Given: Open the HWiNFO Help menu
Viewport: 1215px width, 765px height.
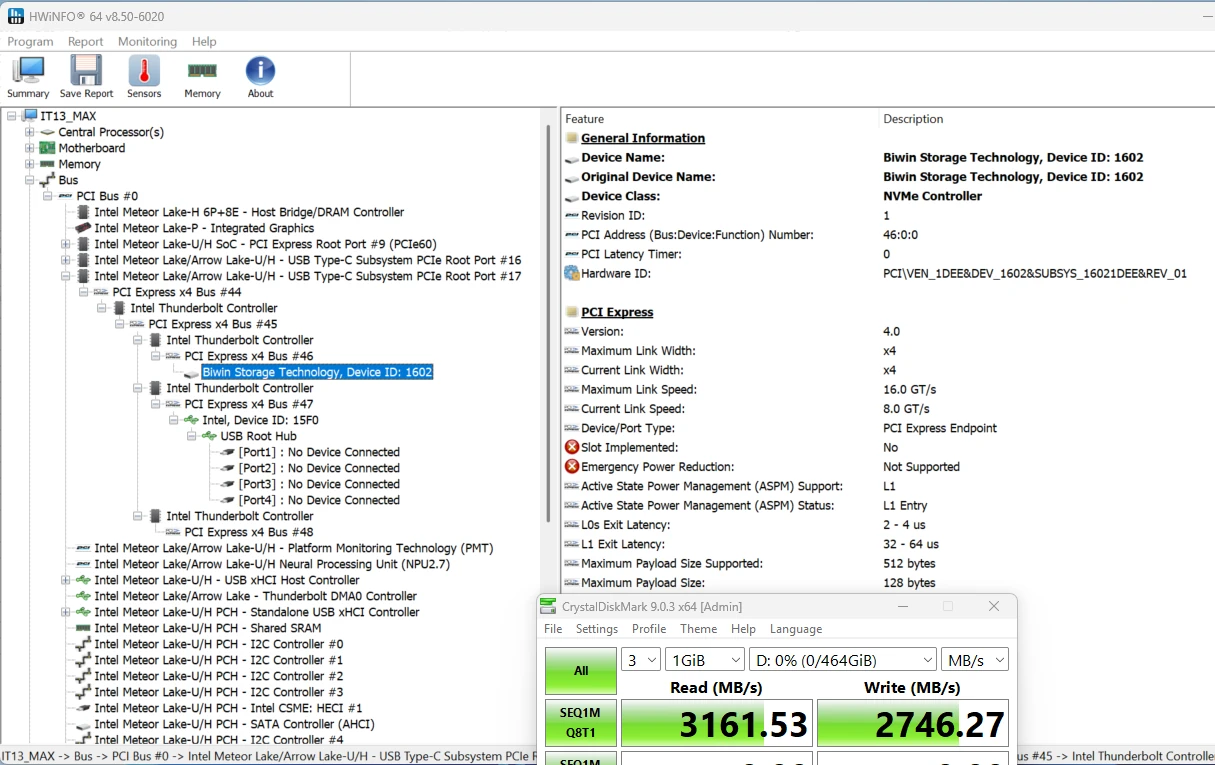Looking at the screenshot, I should pyautogui.click(x=204, y=42).
